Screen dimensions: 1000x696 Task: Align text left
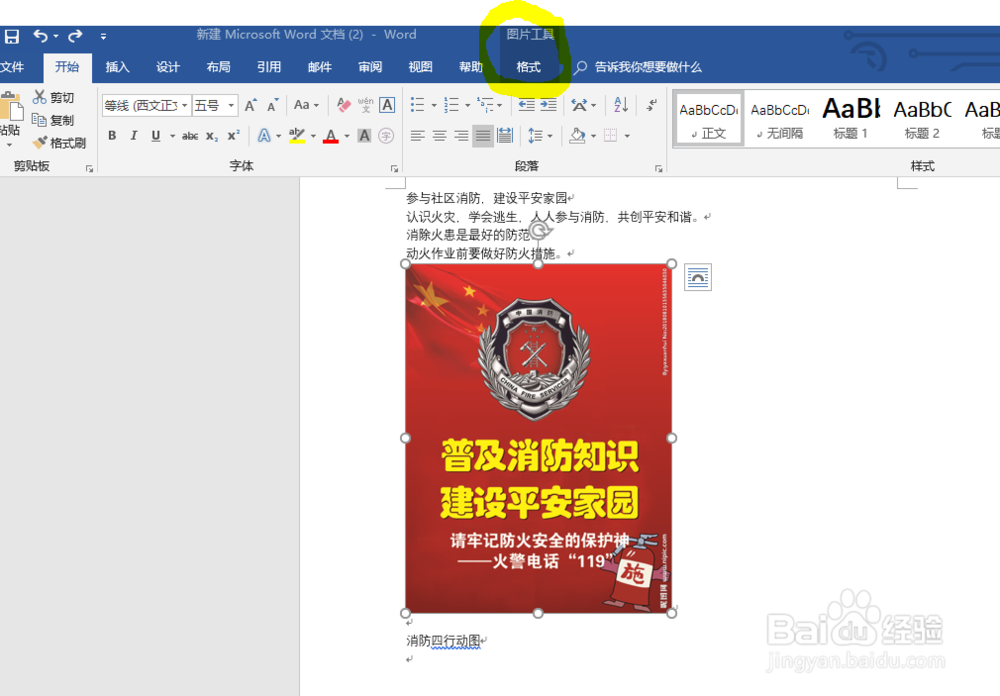click(x=418, y=136)
